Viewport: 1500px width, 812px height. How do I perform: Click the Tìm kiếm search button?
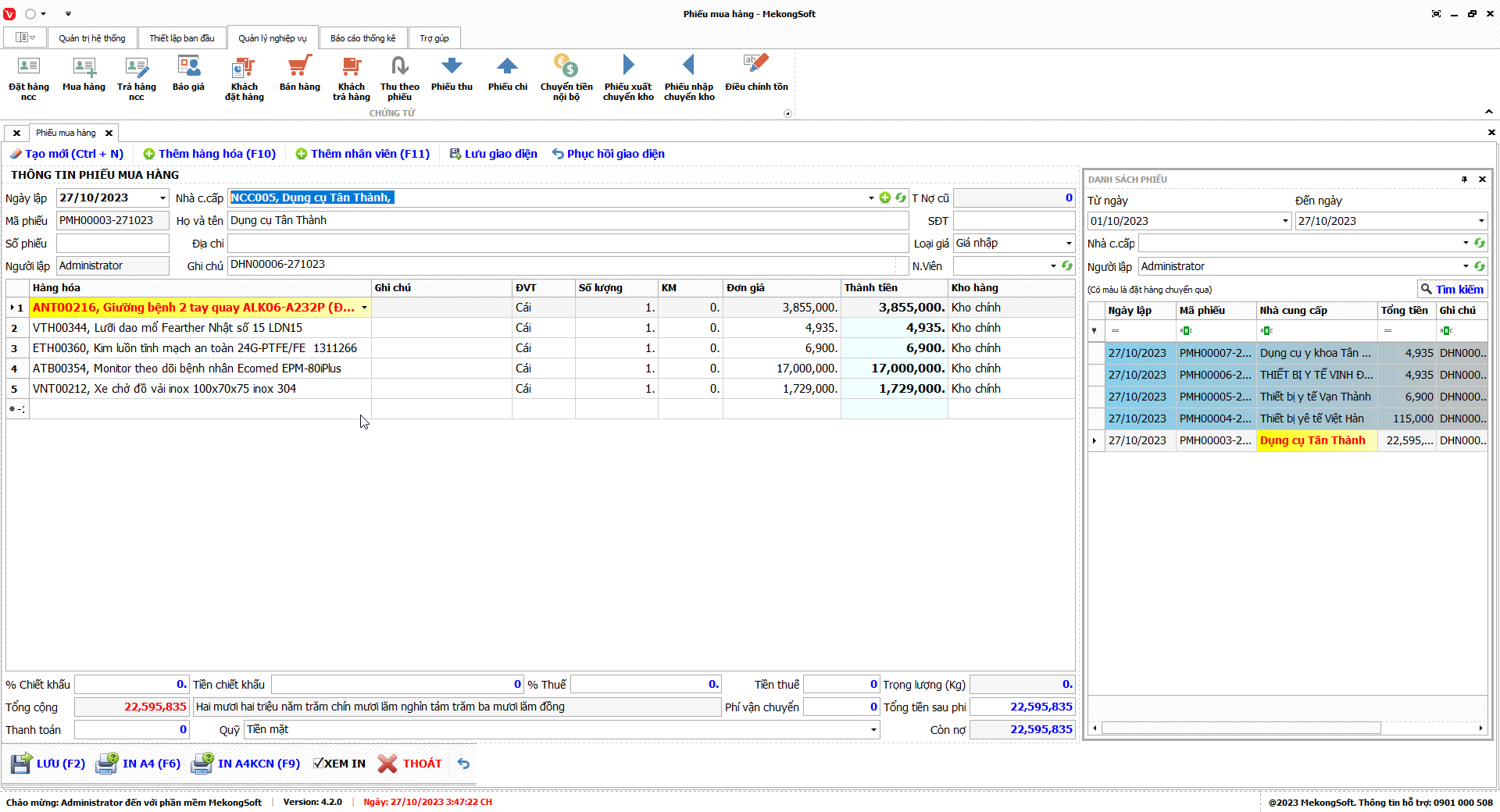click(x=1452, y=289)
